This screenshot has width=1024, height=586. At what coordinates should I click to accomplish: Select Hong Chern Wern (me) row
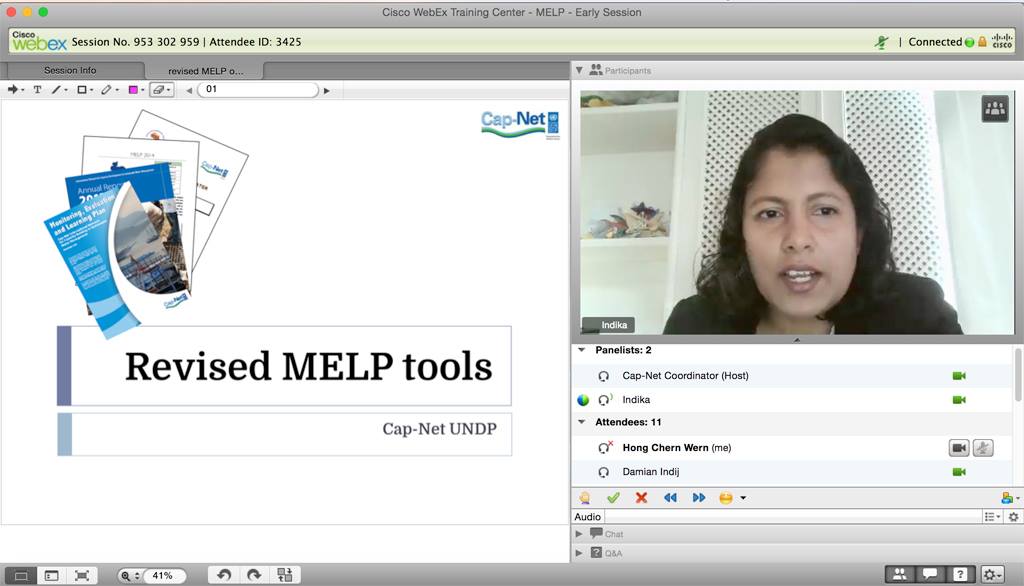click(x=793, y=448)
